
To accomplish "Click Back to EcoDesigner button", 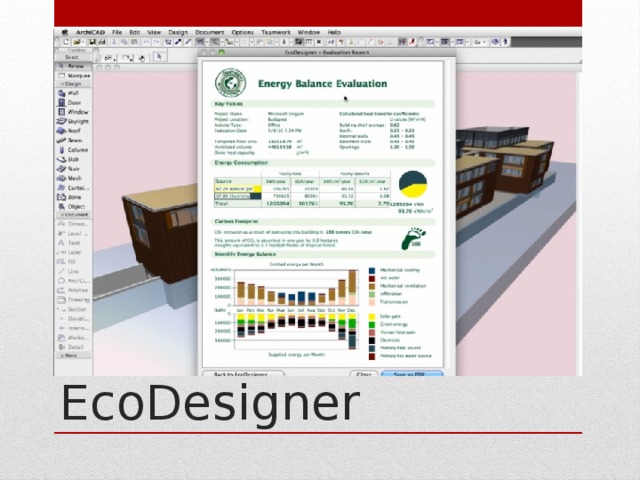I will coord(243,373).
